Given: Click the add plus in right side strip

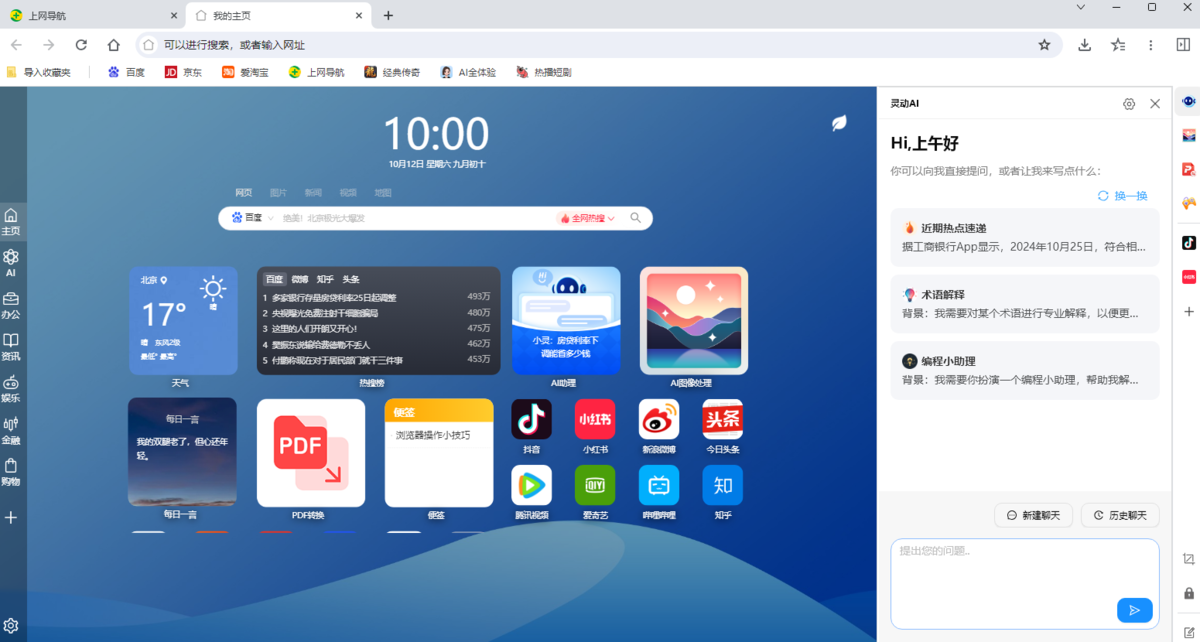Looking at the screenshot, I should [x=1189, y=312].
